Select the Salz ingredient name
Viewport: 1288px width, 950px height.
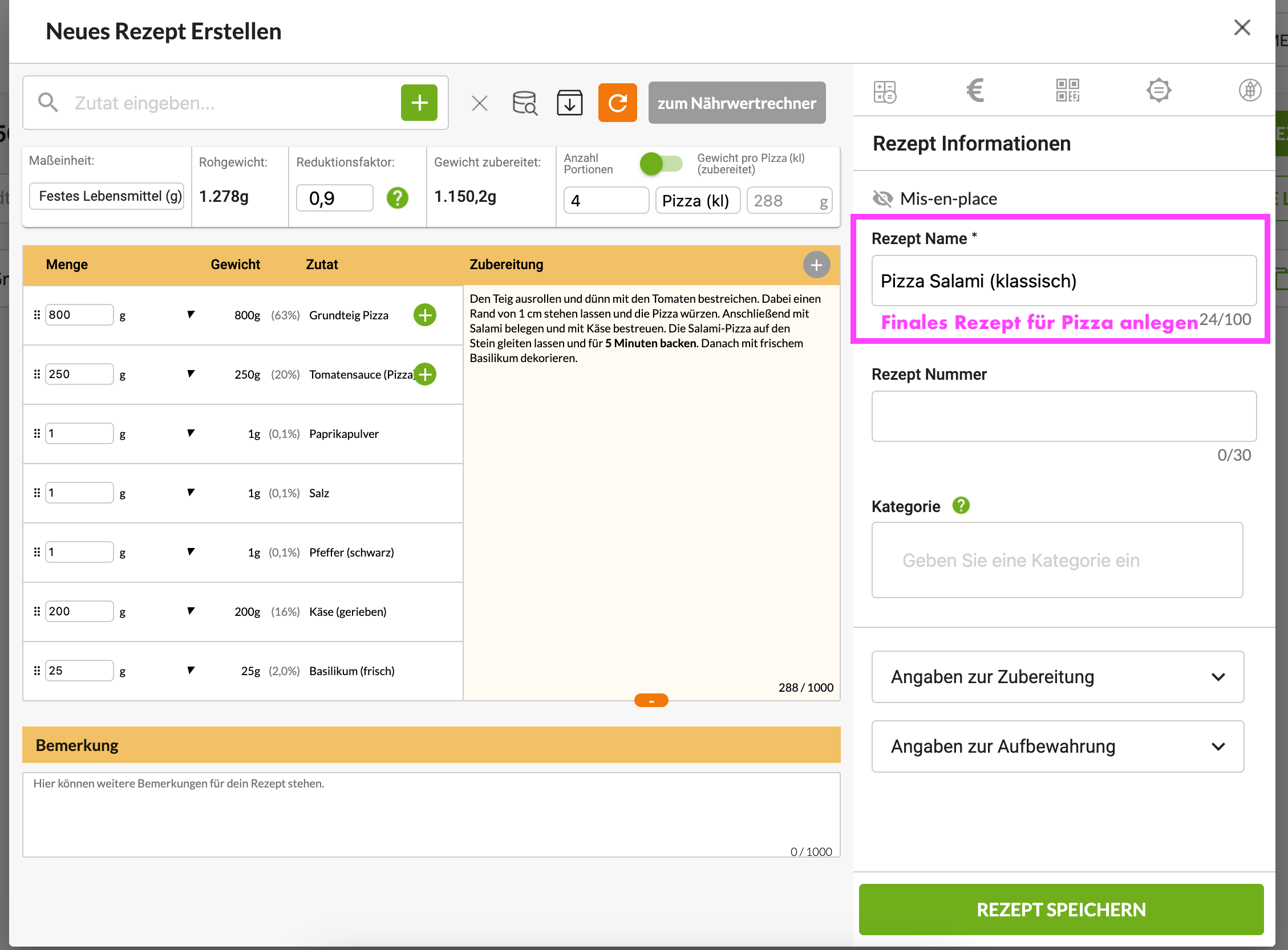319,493
